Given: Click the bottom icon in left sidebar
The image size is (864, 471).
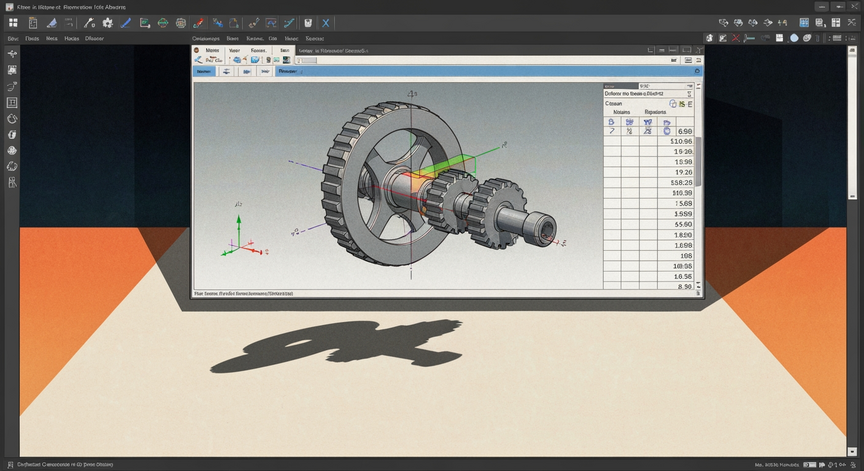Looking at the screenshot, I should click(12, 182).
